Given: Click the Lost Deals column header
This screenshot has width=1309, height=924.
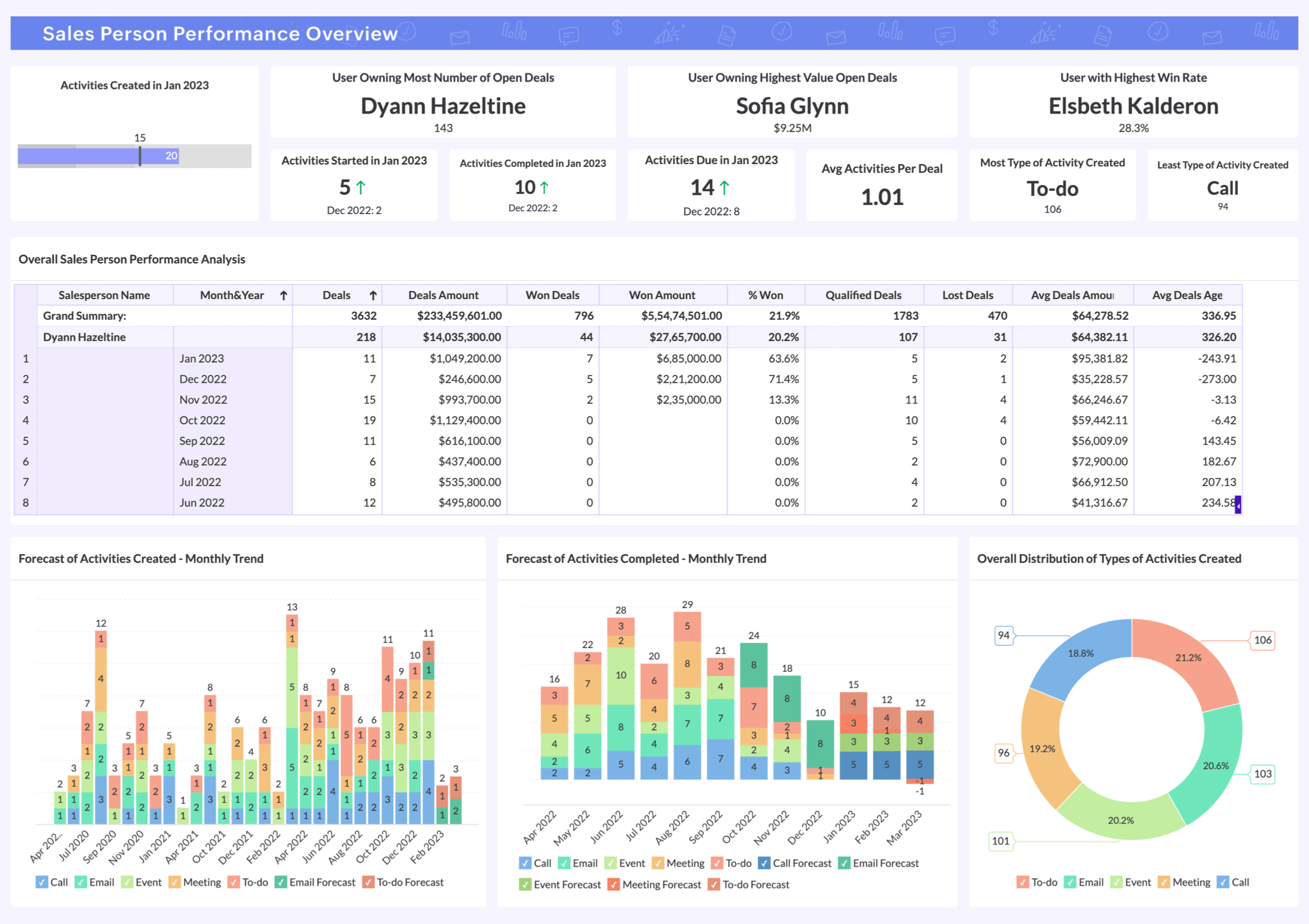Looking at the screenshot, I should (x=968, y=295).
